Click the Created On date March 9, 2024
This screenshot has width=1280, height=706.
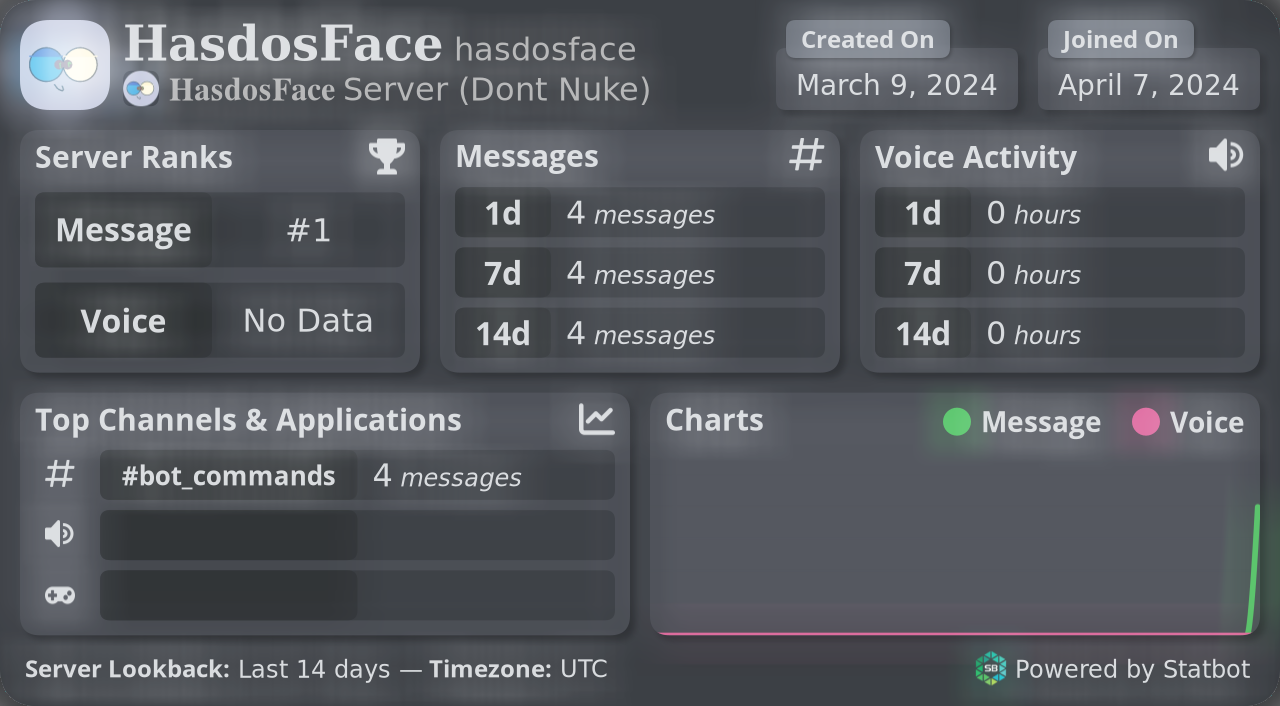click(x=897, y=85)
